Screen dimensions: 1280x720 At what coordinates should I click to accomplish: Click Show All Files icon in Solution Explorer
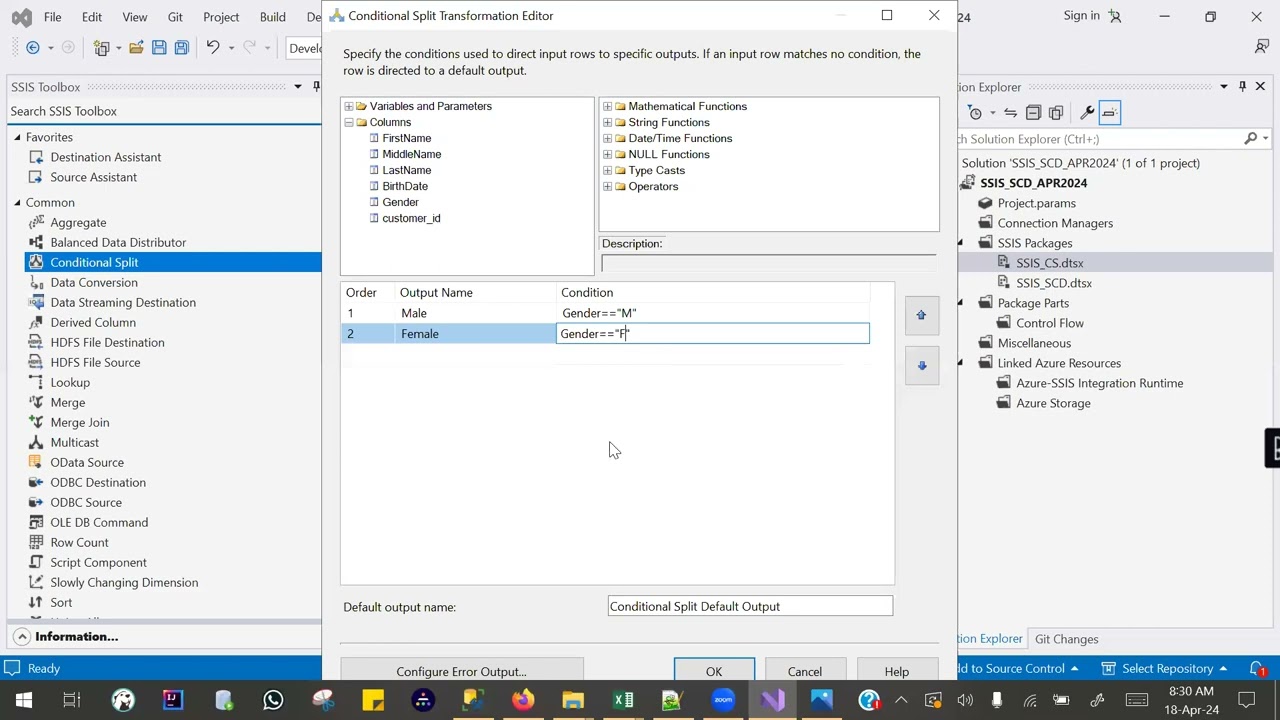[x=1055, y=113]
